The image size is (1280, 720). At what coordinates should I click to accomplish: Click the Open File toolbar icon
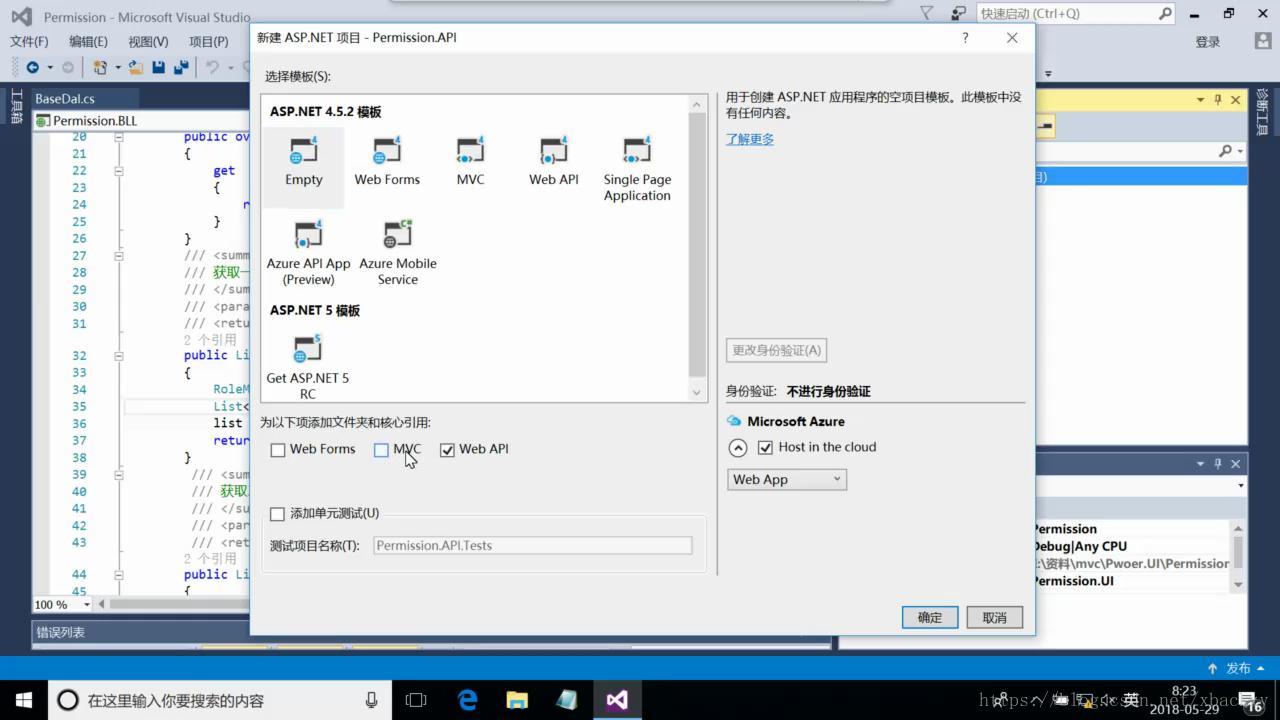[135, 67]
